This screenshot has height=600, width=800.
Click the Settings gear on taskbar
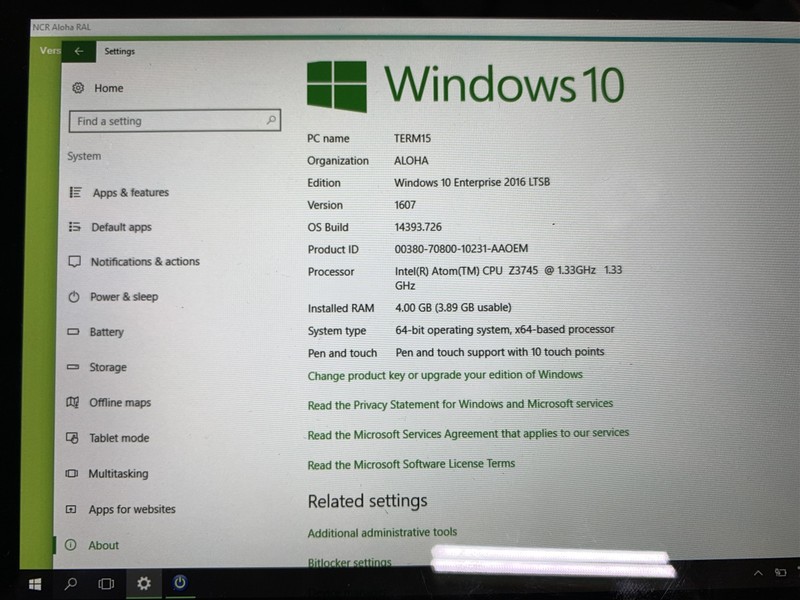(x=143, y=583)
